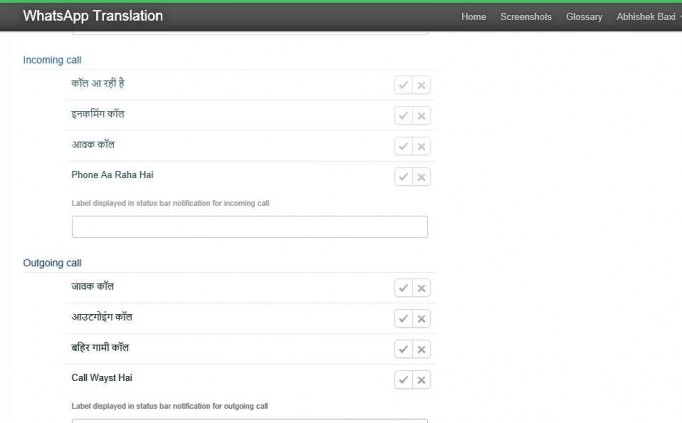The image size is (682, 423).
Task: Approve the 'Phone Aa Raha Hai' translation
Action: (x=403, y=177)
